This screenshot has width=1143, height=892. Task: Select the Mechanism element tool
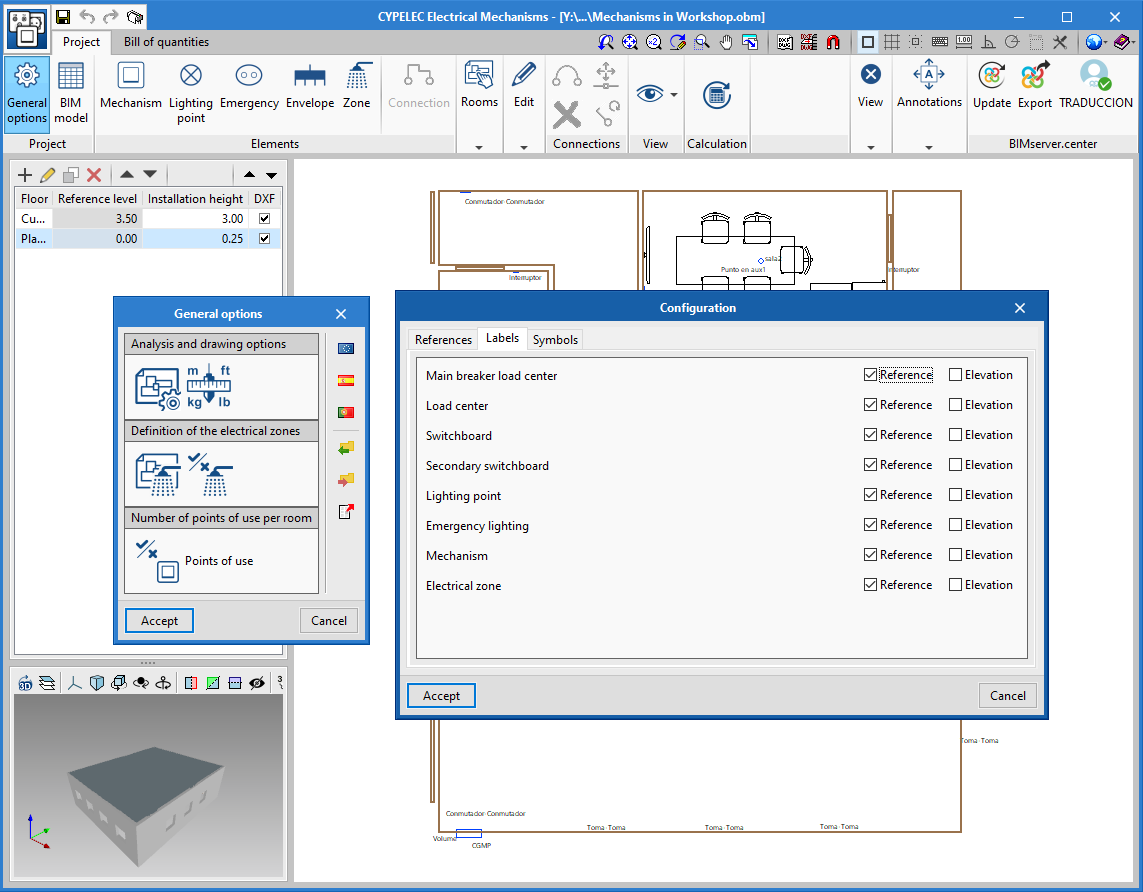[x=130, y=87]
